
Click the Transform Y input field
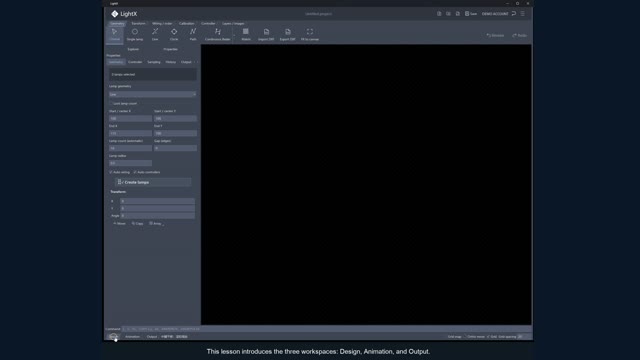157,208
